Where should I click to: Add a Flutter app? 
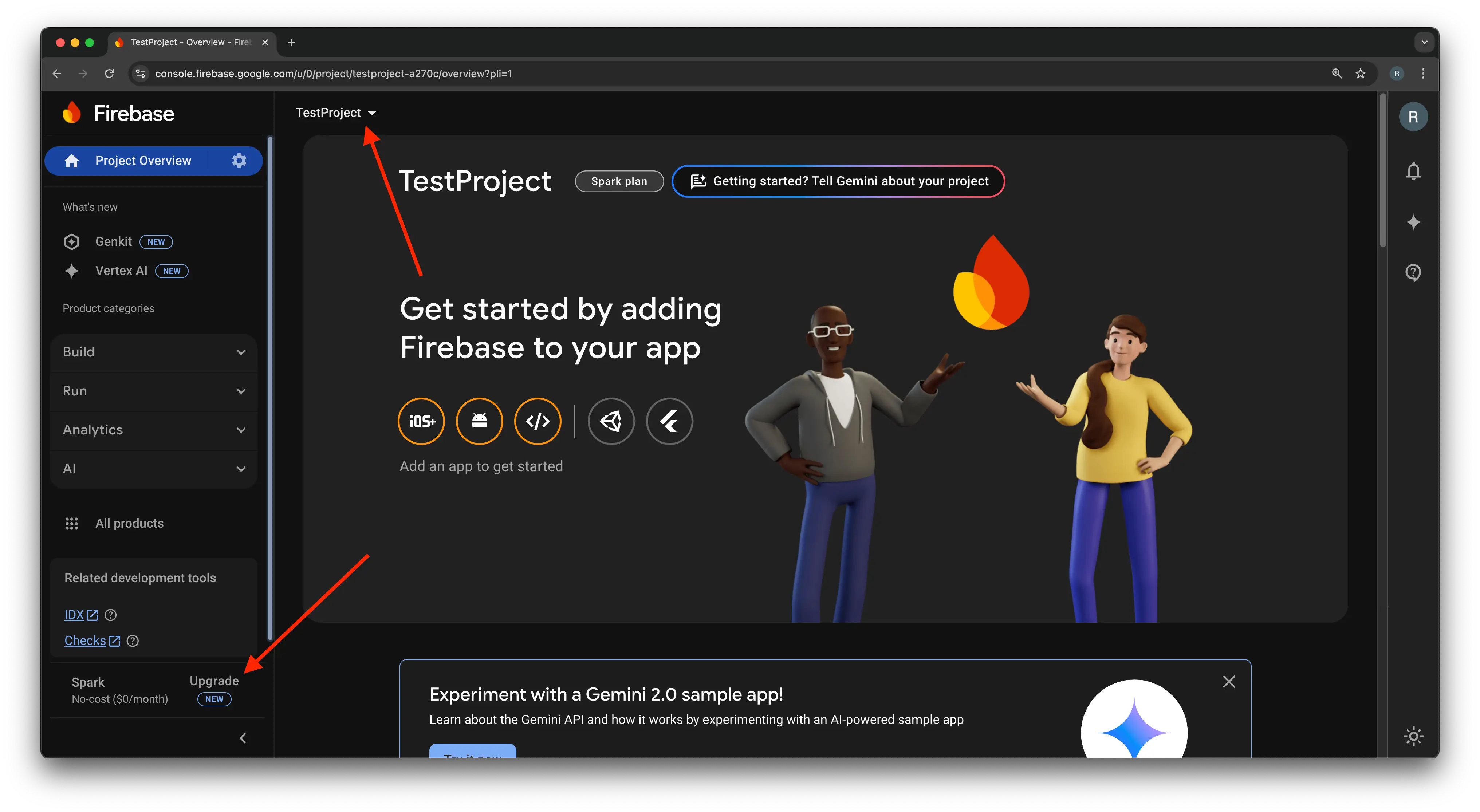pyautogui.click(x=669, y=422)
